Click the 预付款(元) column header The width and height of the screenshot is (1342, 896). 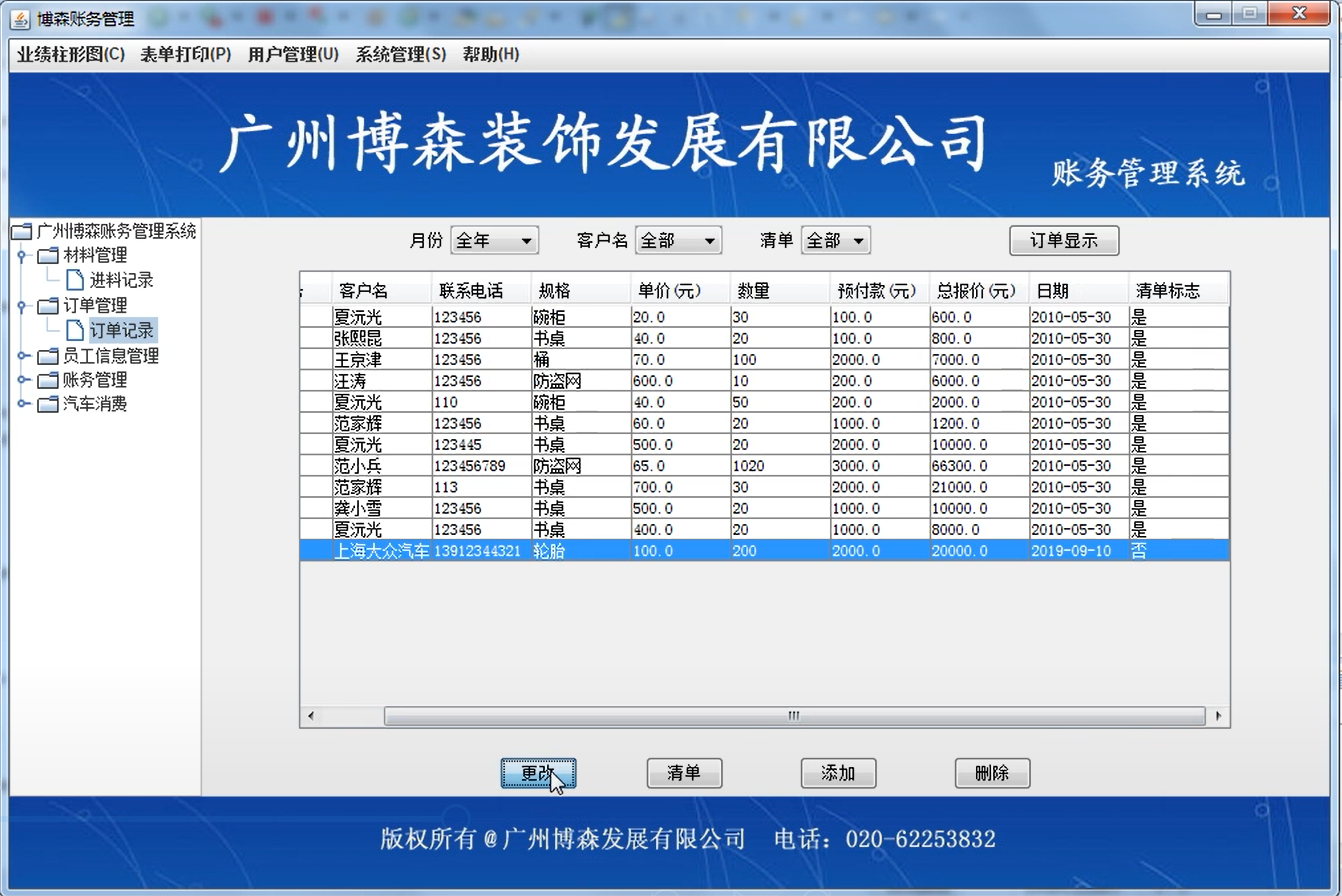(x=880, y=291)
